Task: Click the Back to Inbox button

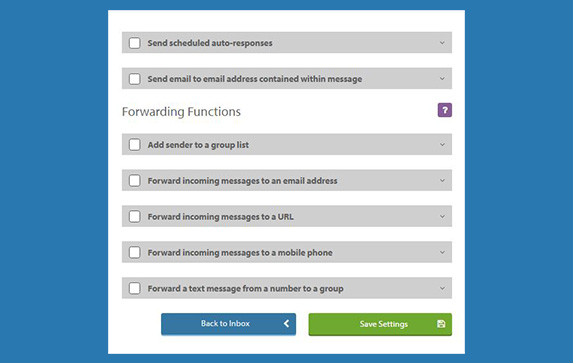Action: coord(228,324)
